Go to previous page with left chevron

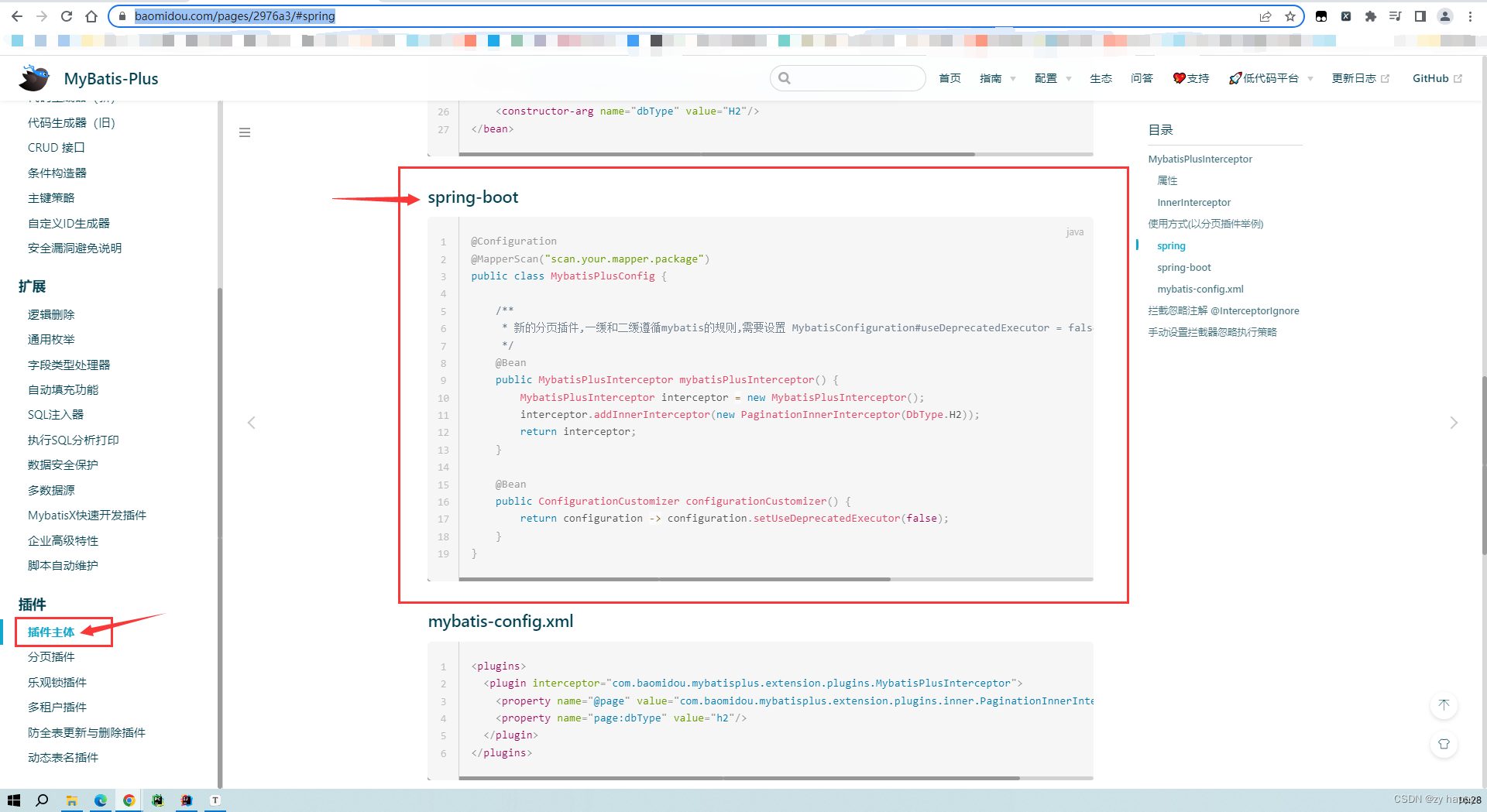[x=252, y=423]
